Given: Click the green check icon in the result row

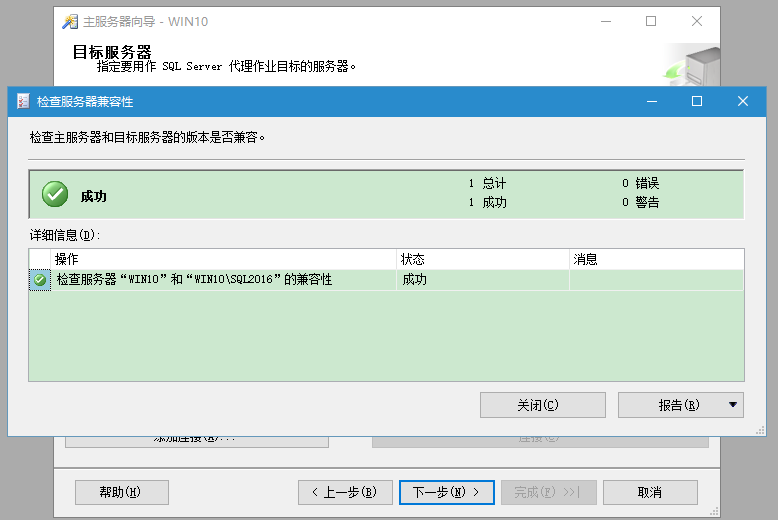Looking at the screenshot, I should (40, 280).
